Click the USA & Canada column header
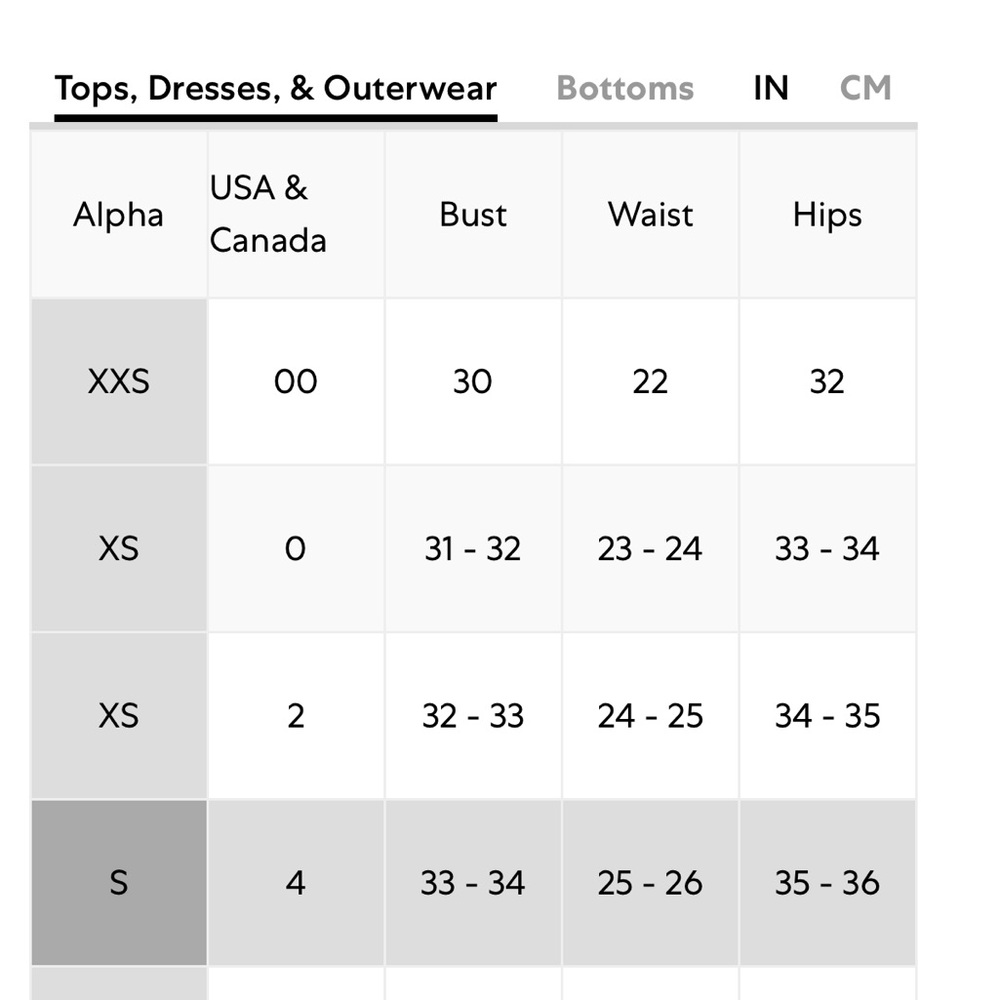Screen dimensions: 1000x1000 coord(268,215)
